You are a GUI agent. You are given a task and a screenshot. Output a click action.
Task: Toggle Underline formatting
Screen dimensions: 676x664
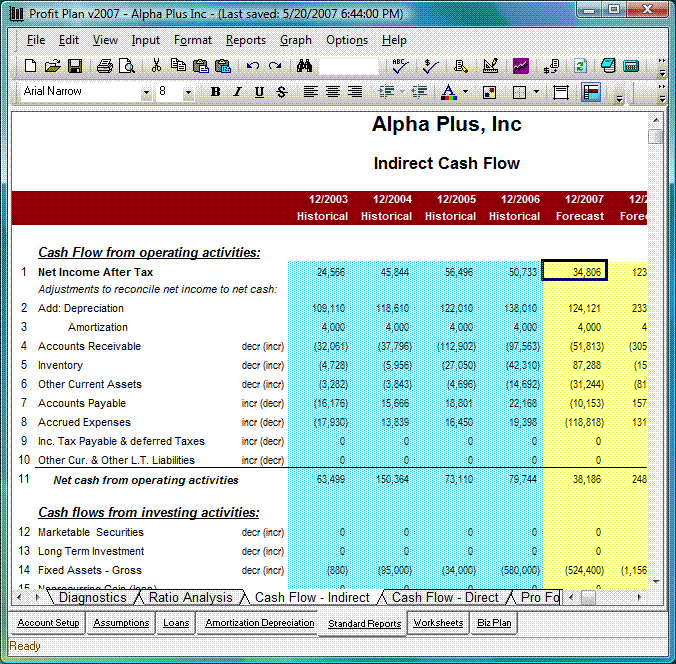[259, 92]
